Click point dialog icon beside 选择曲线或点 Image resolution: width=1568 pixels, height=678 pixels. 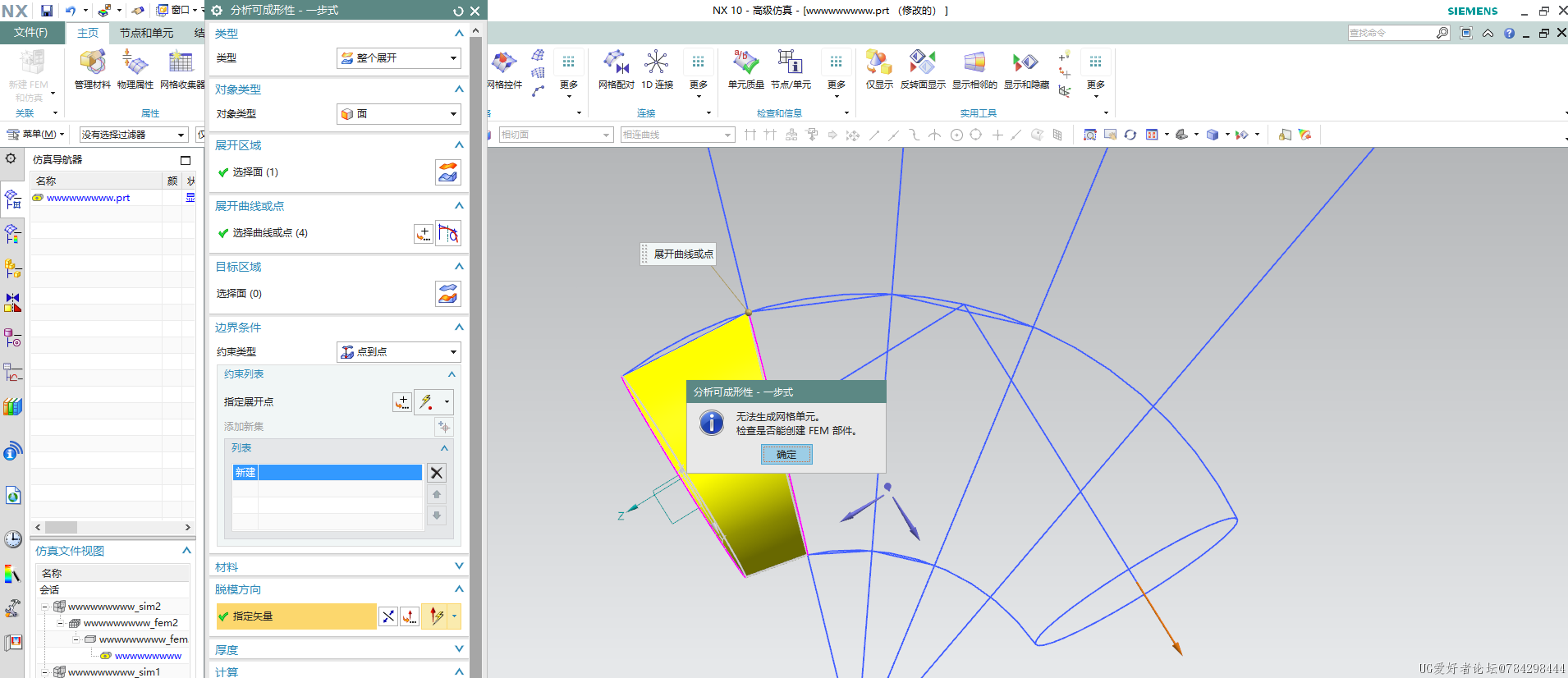[x=424, y=234]
